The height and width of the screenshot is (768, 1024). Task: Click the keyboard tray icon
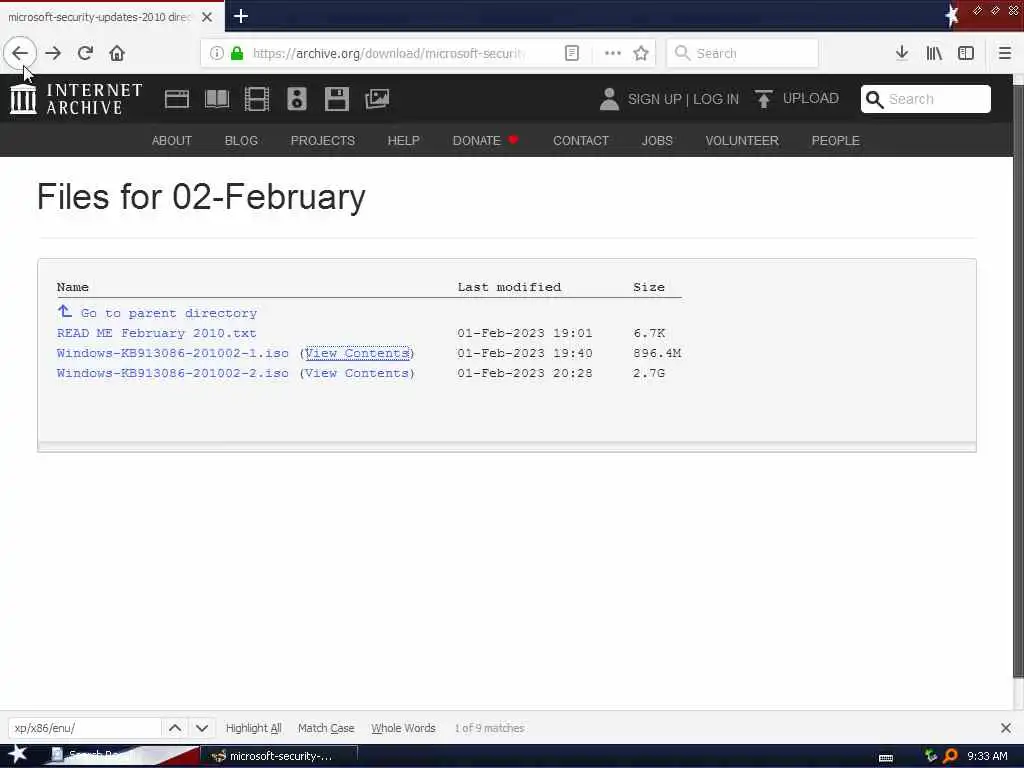coord(886,758)
